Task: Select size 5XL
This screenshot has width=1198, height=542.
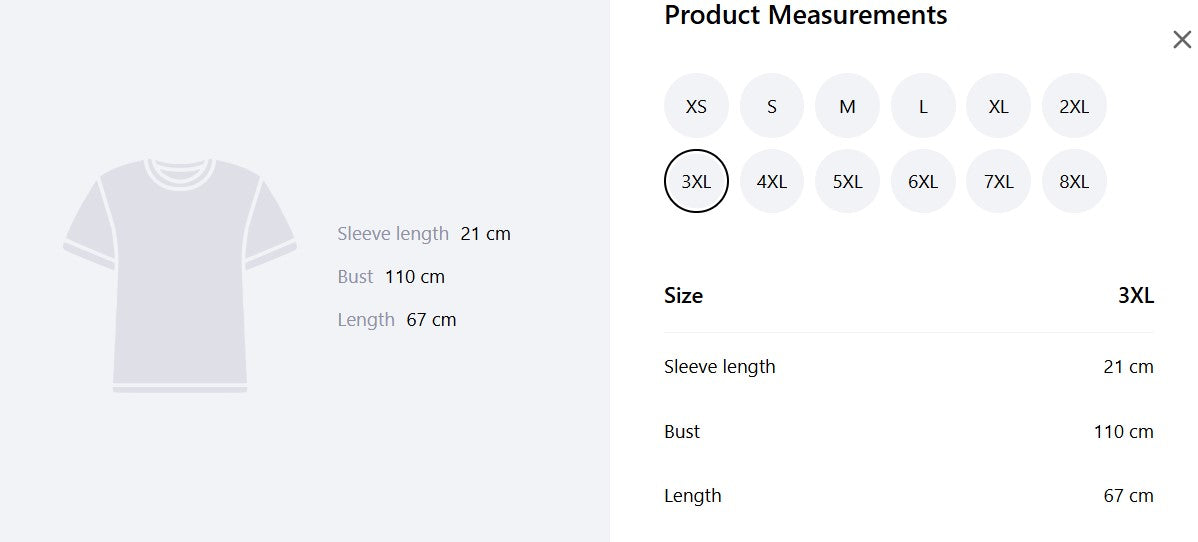Action: [847, 181]
